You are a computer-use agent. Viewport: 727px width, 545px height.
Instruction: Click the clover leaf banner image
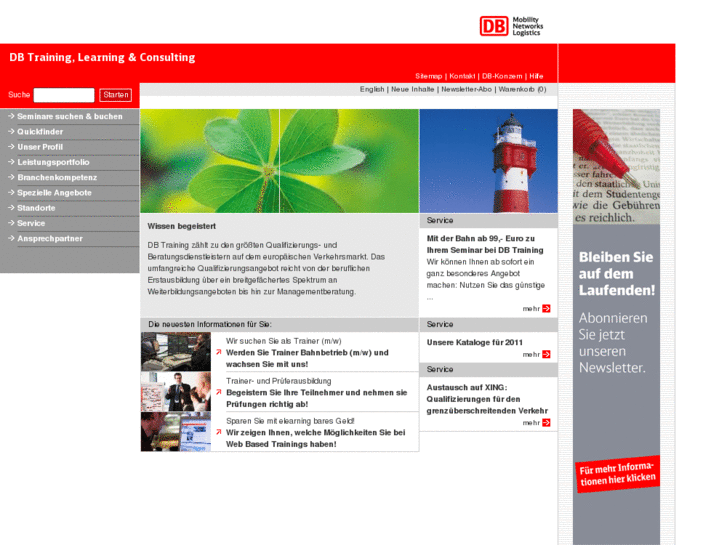[279, 161]
